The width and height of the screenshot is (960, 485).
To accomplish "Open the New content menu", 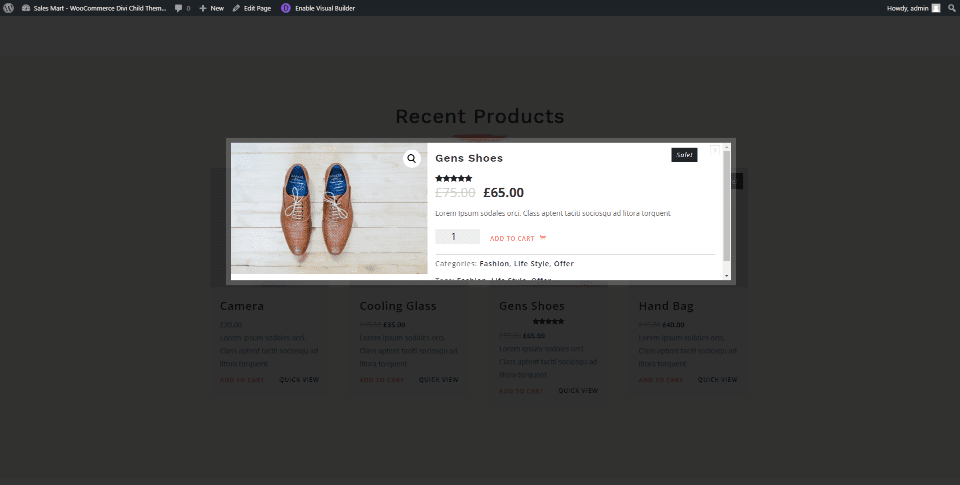I will pyautogui.click(x=211, y=8).
